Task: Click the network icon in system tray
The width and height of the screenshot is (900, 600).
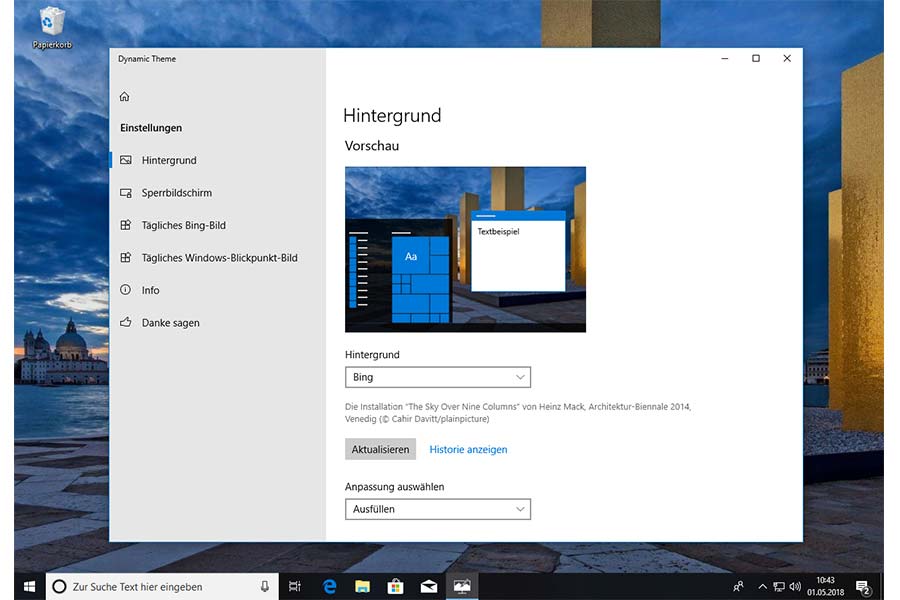Action: click(x=778, y=586)
